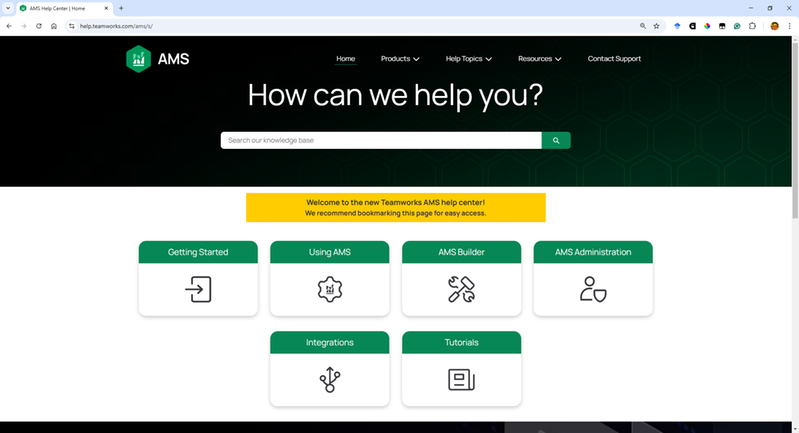The image size is (799, 433).
Task: Click the address bar URL
Action: [116, 26]
